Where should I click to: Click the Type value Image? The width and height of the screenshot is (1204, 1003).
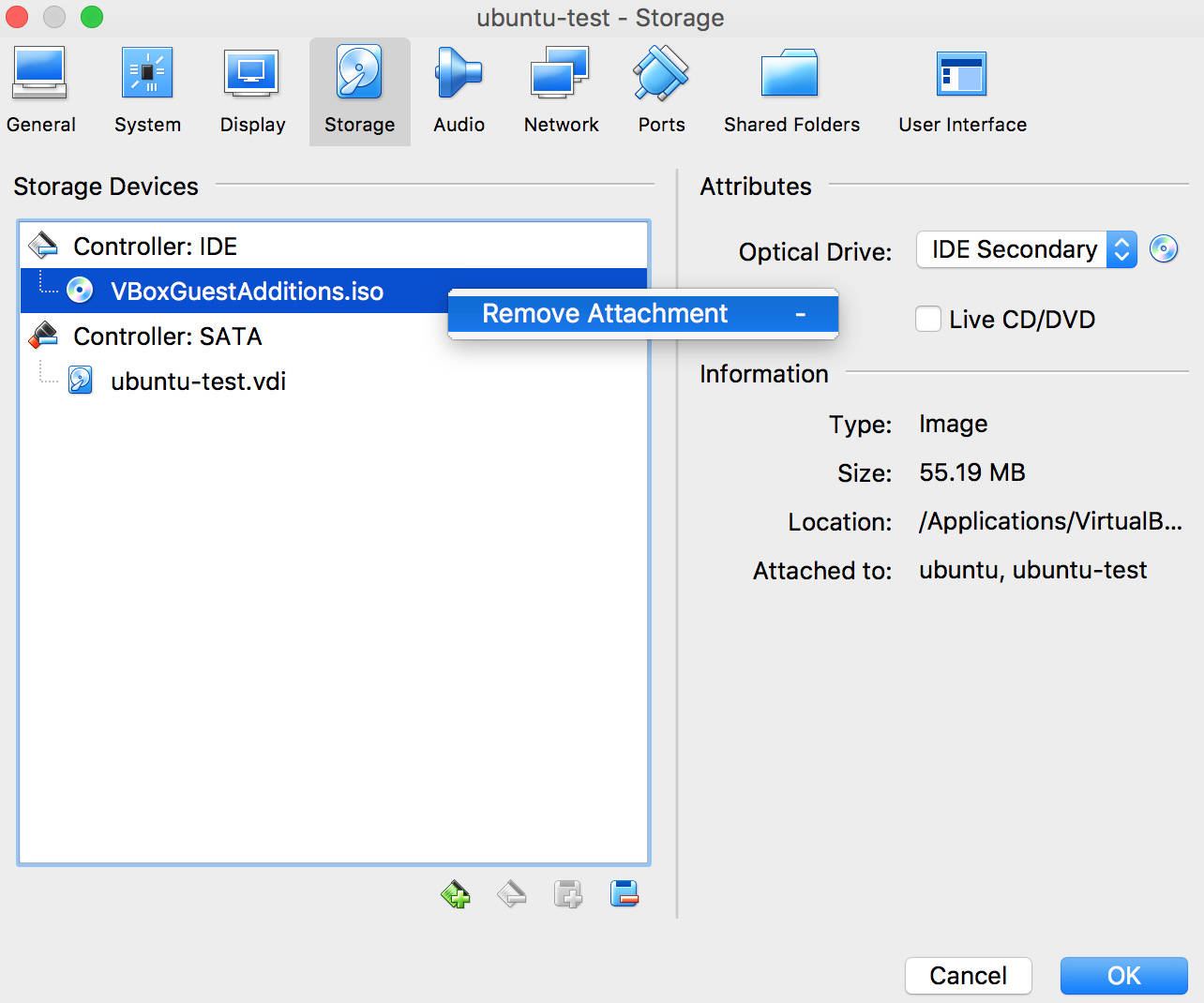tap(953, 424)
